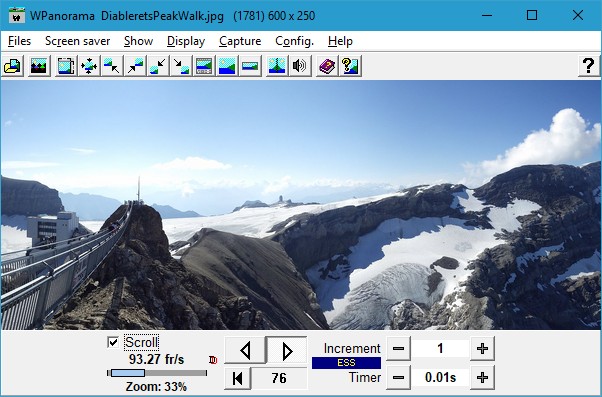602x397 pixels.
Task: Click the vertical split landscape icon
Action: [277, 66]
